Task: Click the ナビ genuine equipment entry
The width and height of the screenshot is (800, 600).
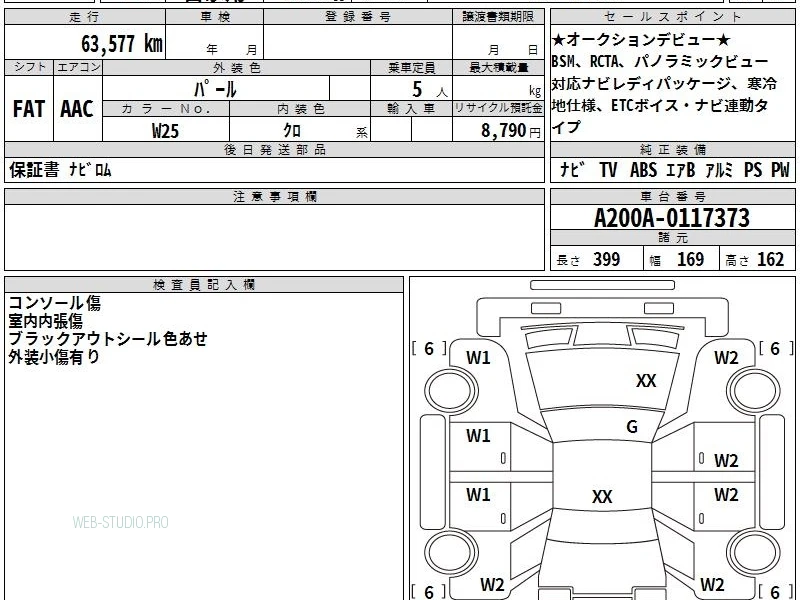Action: coord(573,170)
